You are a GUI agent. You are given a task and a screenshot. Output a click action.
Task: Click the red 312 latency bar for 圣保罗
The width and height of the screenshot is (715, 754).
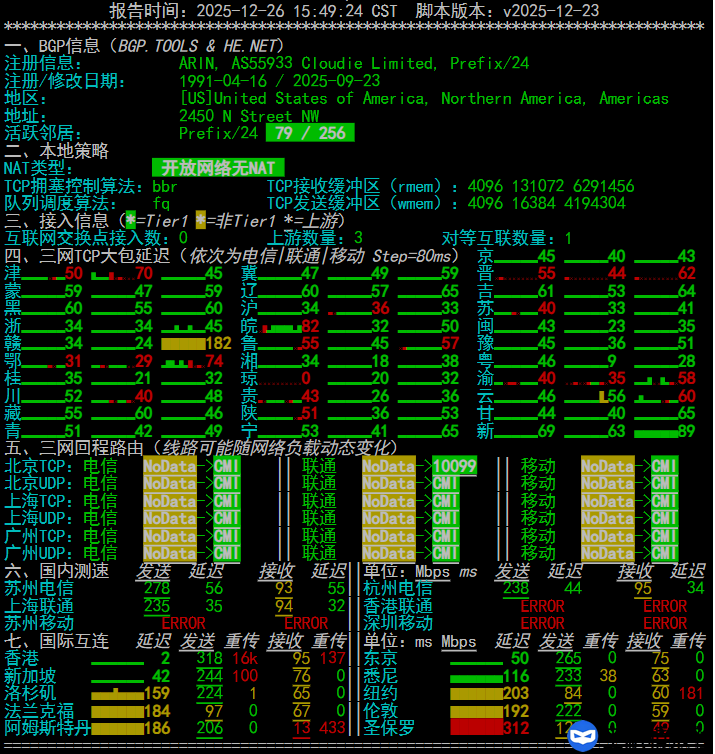pyautogui.click(x=477, y=728)
